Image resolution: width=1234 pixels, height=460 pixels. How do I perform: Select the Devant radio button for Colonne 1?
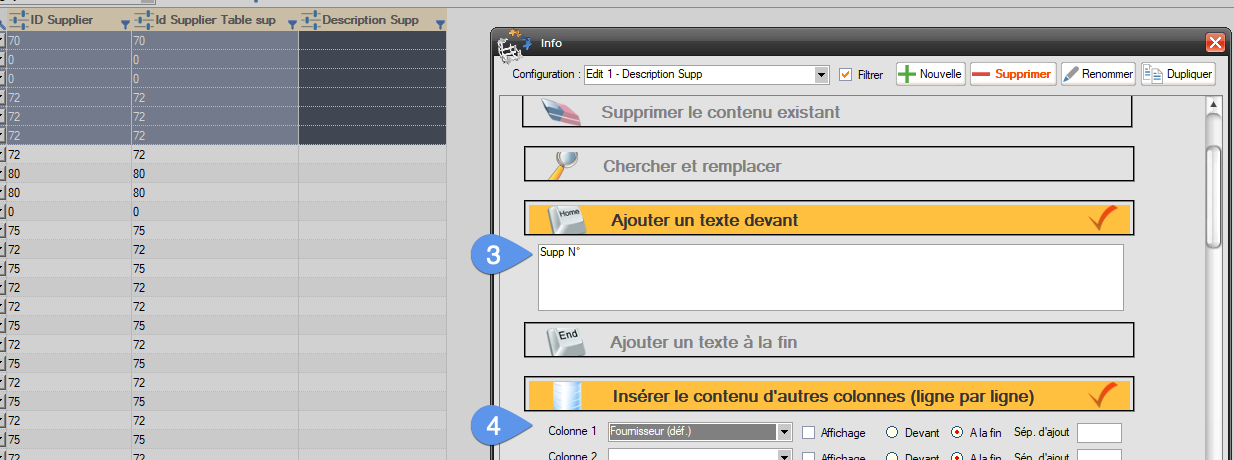(x=892, y=432)
